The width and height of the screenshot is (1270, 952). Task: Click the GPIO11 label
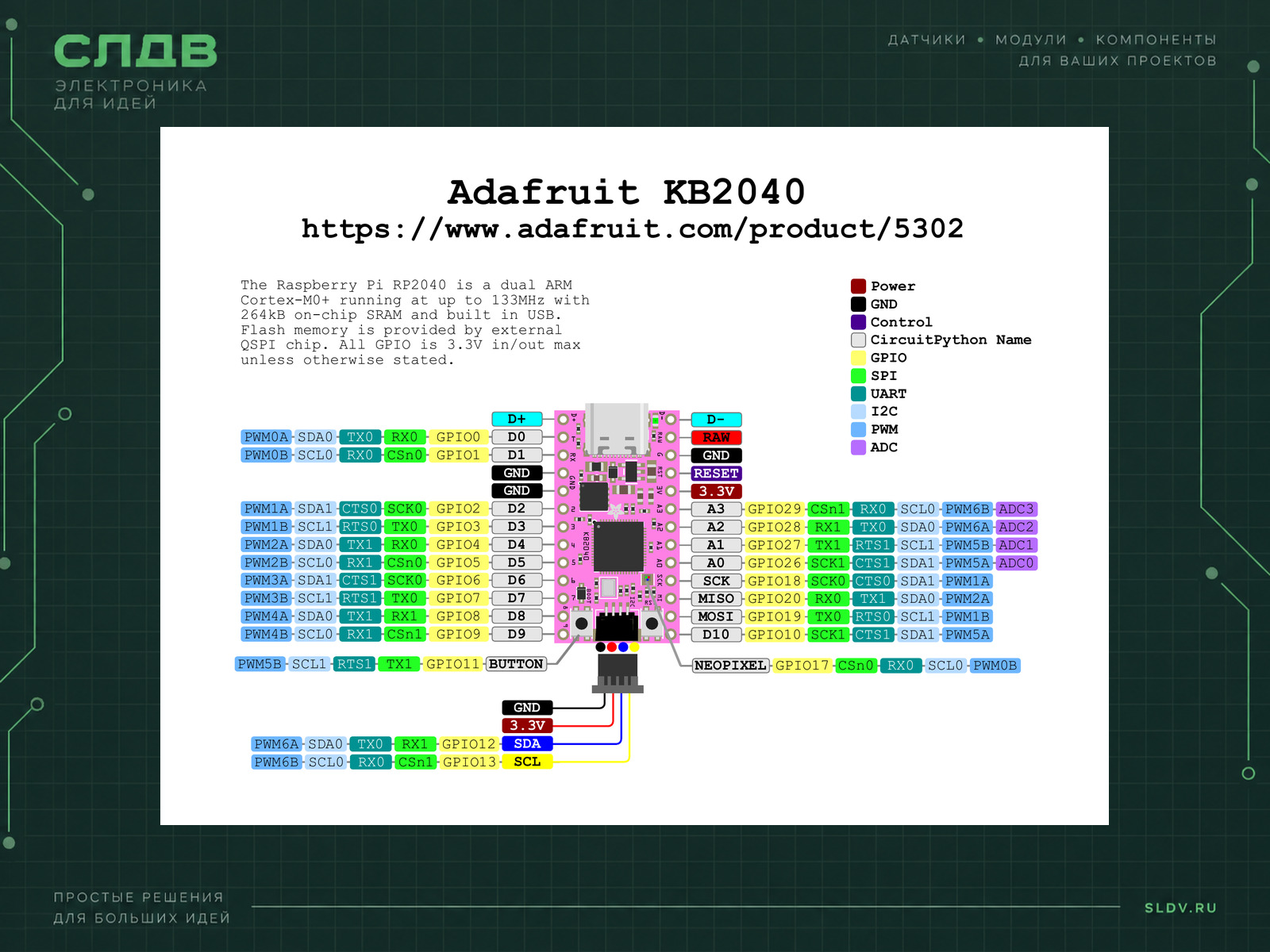pyautogui.click(x=452, y=664)
